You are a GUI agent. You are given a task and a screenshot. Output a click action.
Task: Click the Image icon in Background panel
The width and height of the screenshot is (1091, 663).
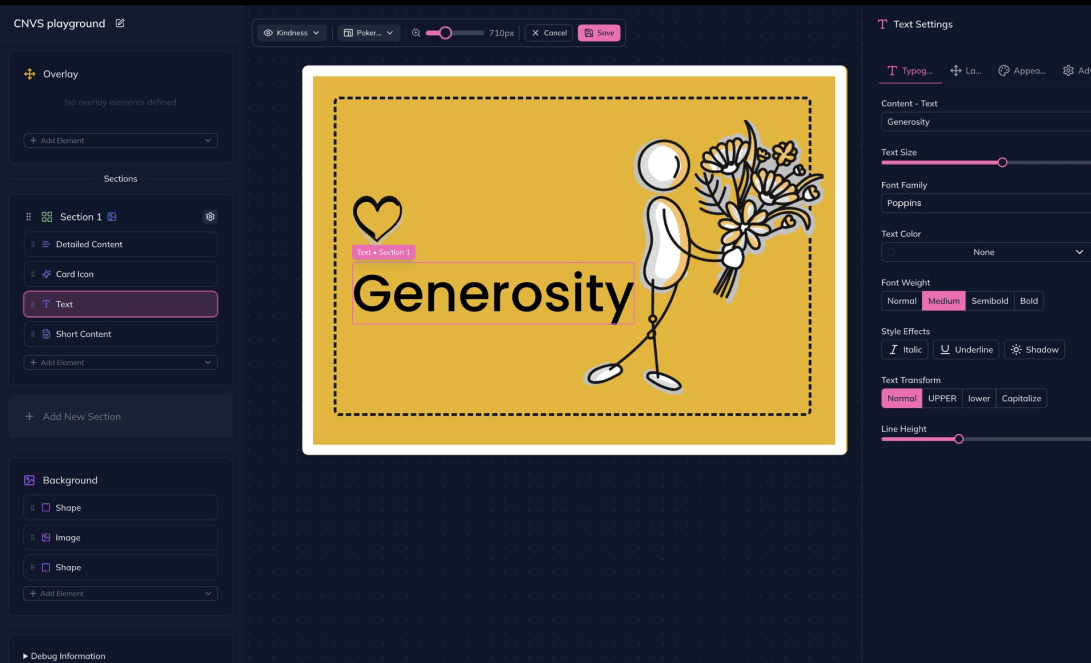[x=47, y=537]
